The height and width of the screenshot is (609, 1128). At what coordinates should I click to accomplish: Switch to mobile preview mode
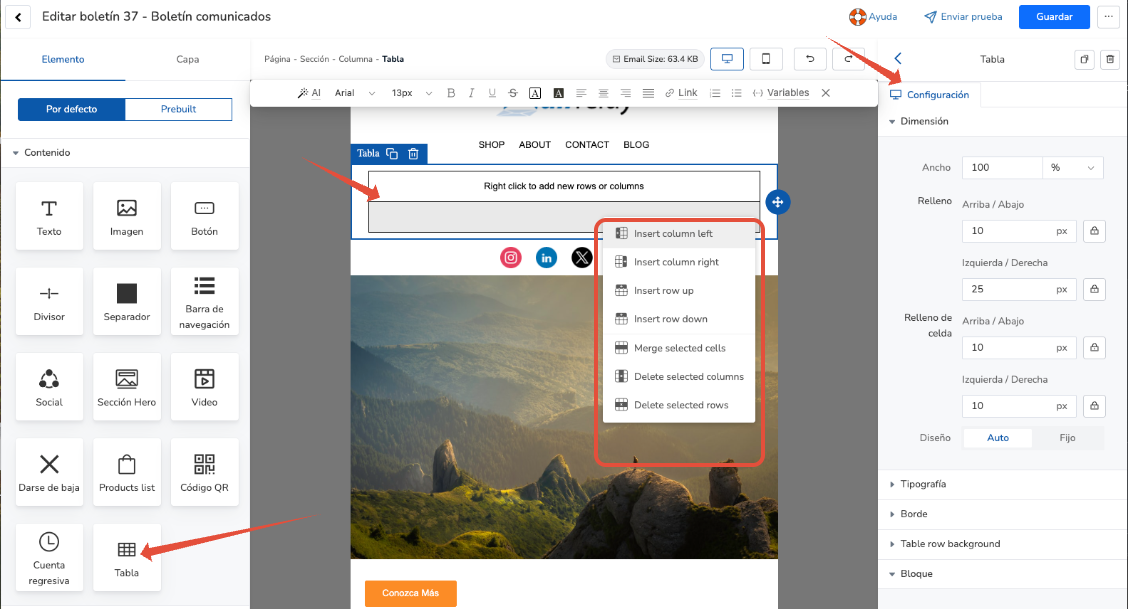766,59
